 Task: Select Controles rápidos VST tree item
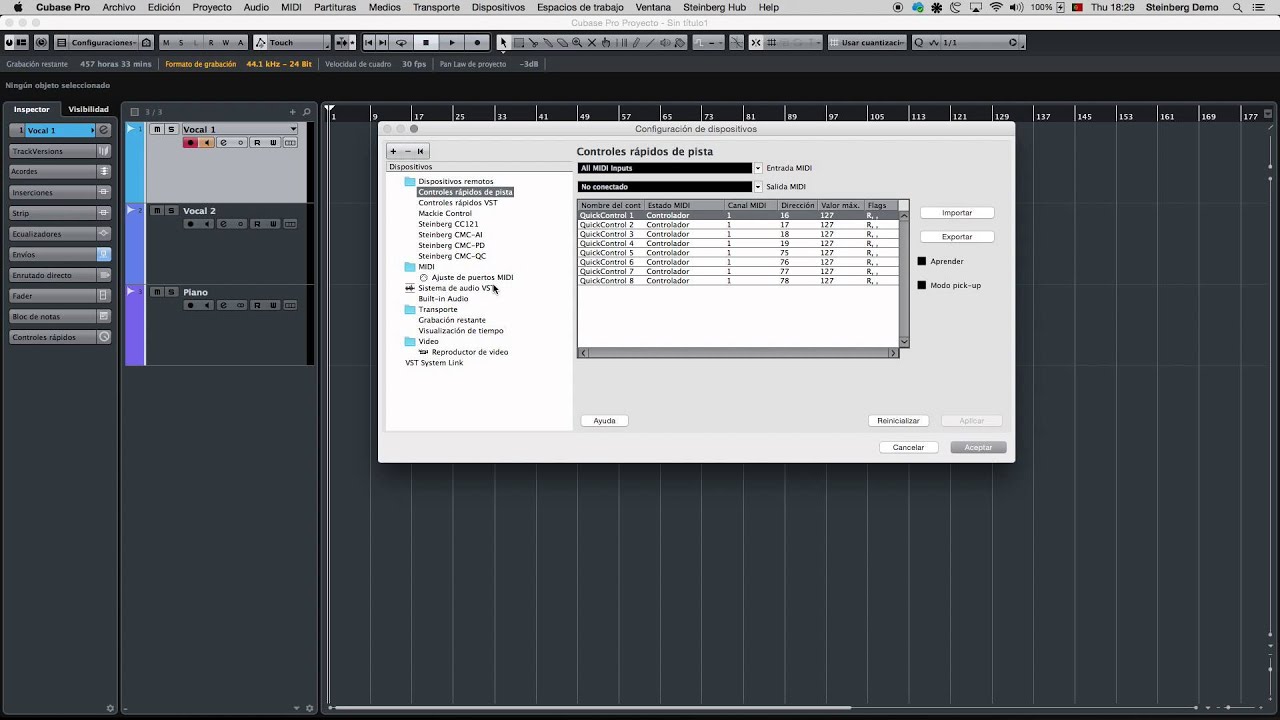pos(457,203)
